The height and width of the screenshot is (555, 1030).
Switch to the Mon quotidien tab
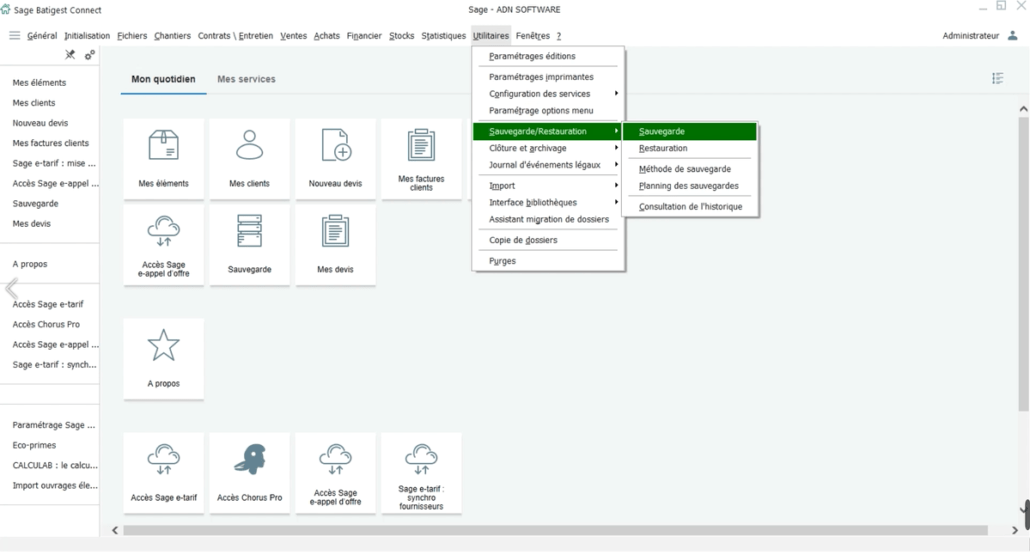coord(164,79)
